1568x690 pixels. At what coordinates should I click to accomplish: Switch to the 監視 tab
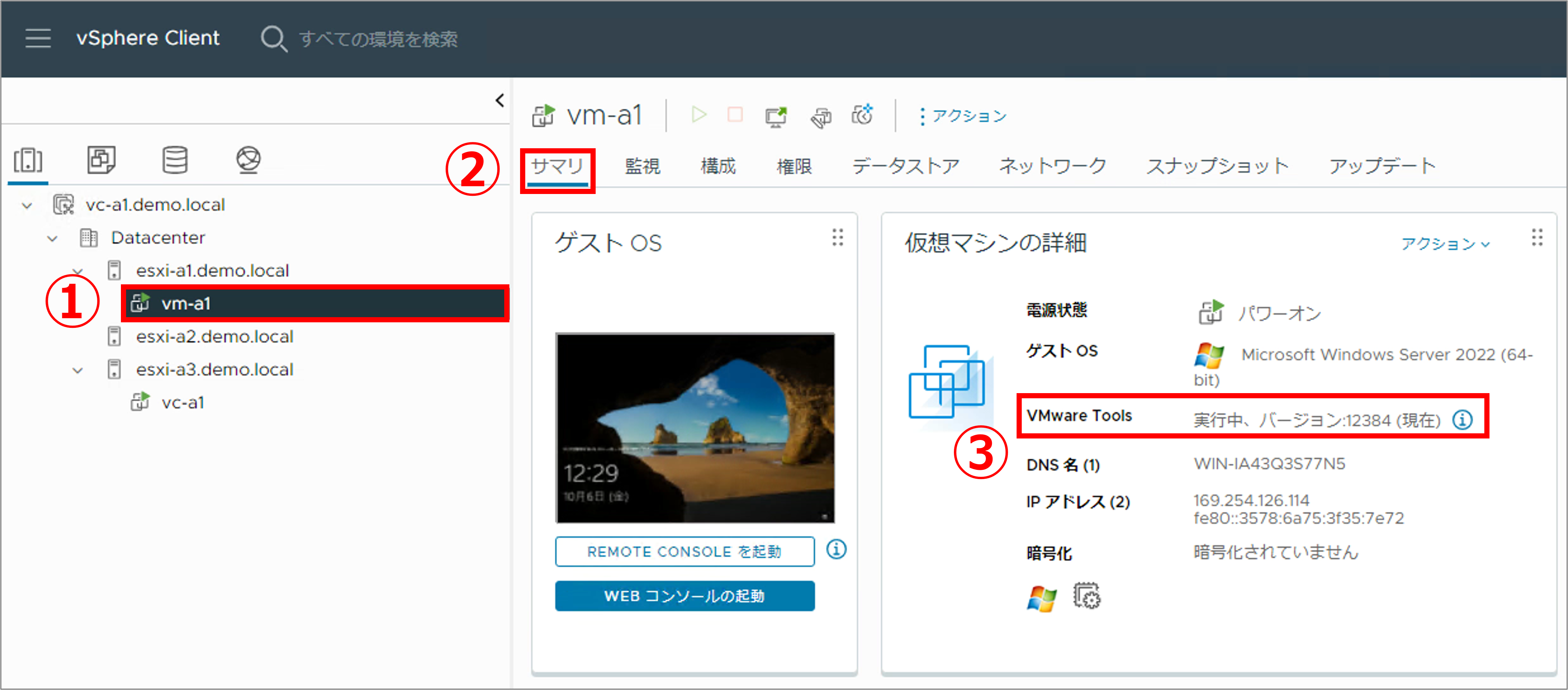tap(642, 166)
